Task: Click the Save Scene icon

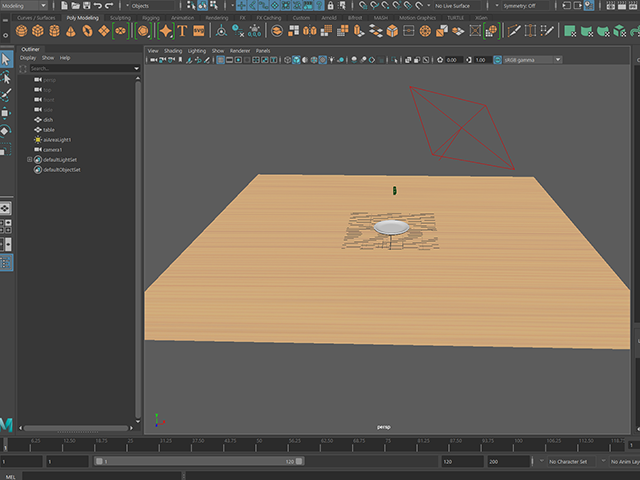Action: (x=87, y=6)
